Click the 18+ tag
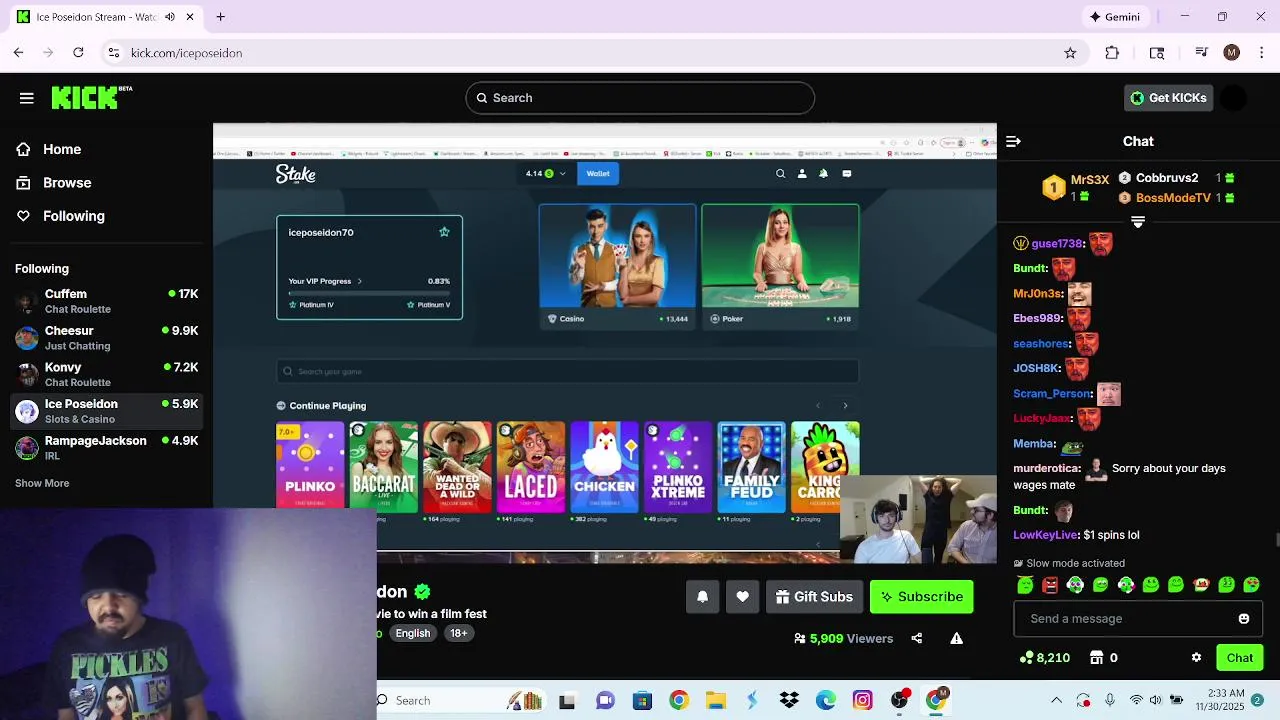 pyautogui.click(x=458, y=633)
